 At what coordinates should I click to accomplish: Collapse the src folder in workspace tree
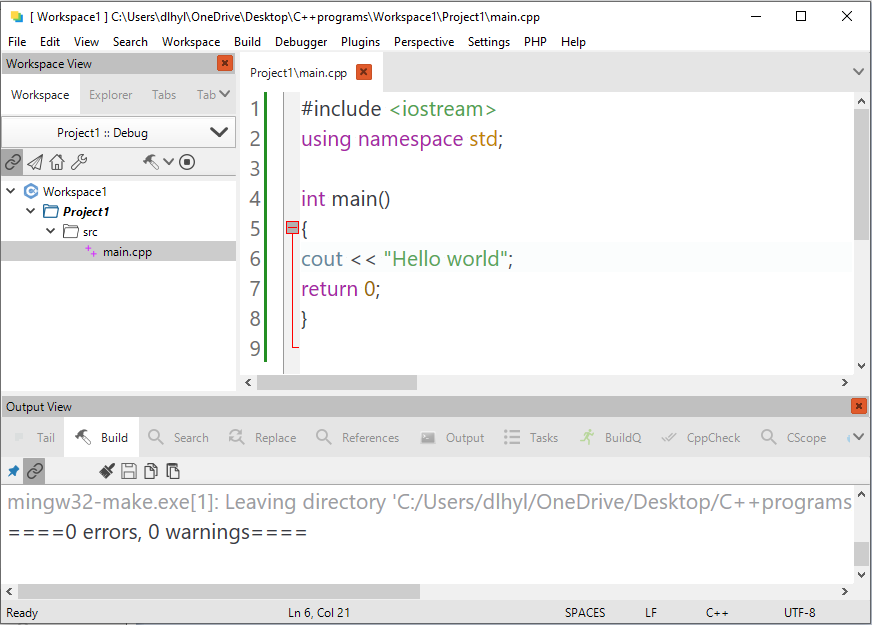[51, 232]
